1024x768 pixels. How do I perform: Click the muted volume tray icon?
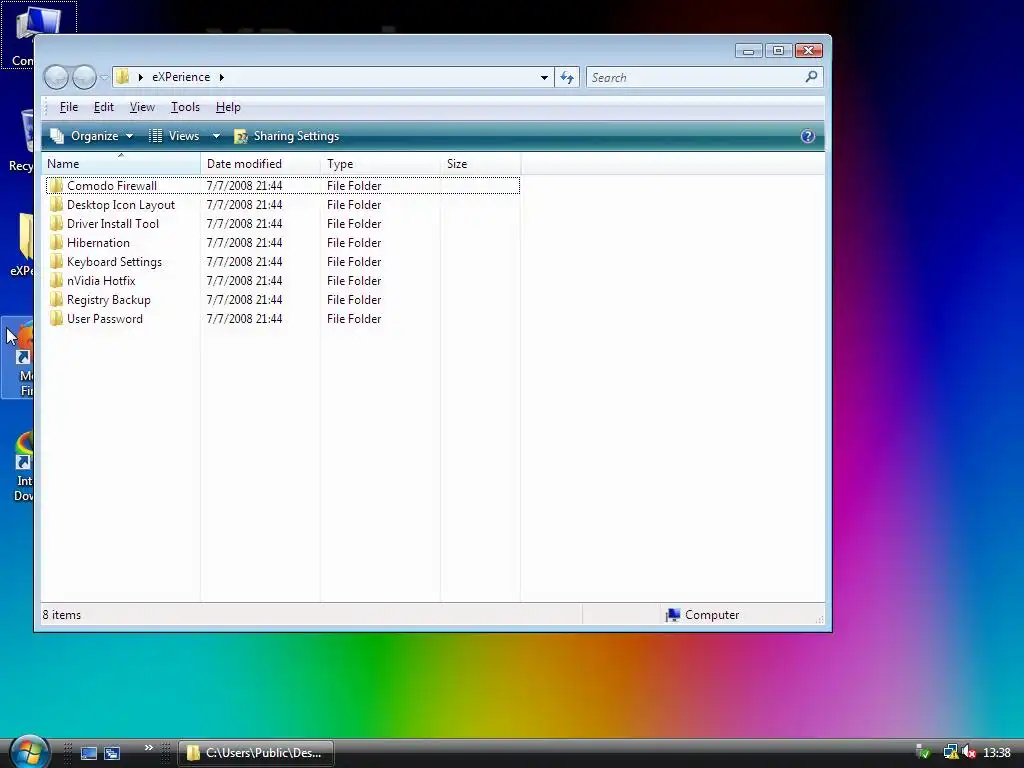pos(969,752)
